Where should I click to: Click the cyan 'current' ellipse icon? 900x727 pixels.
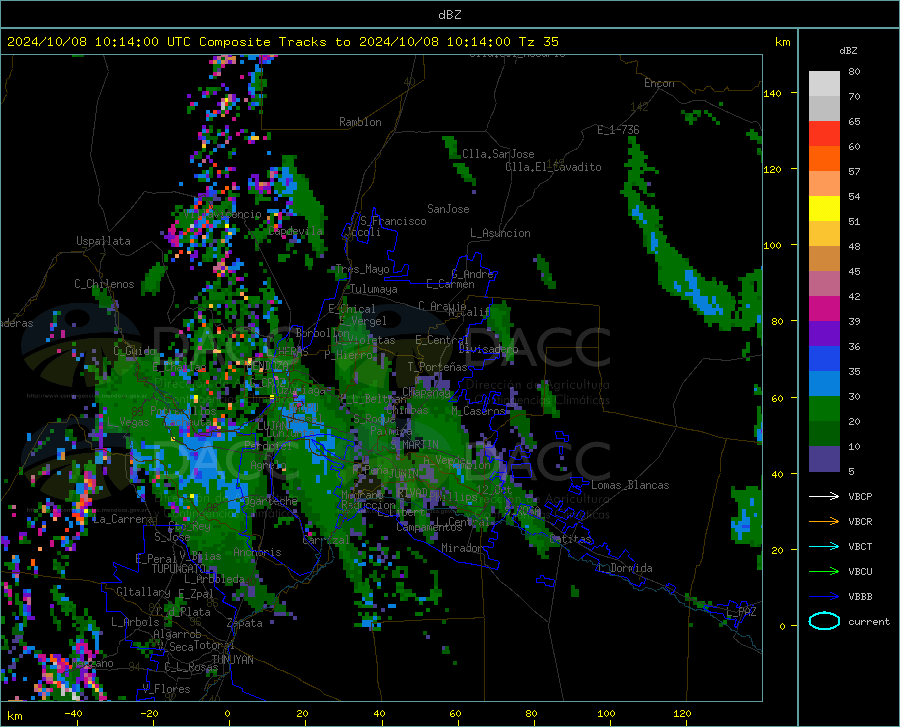pos(824,621)
